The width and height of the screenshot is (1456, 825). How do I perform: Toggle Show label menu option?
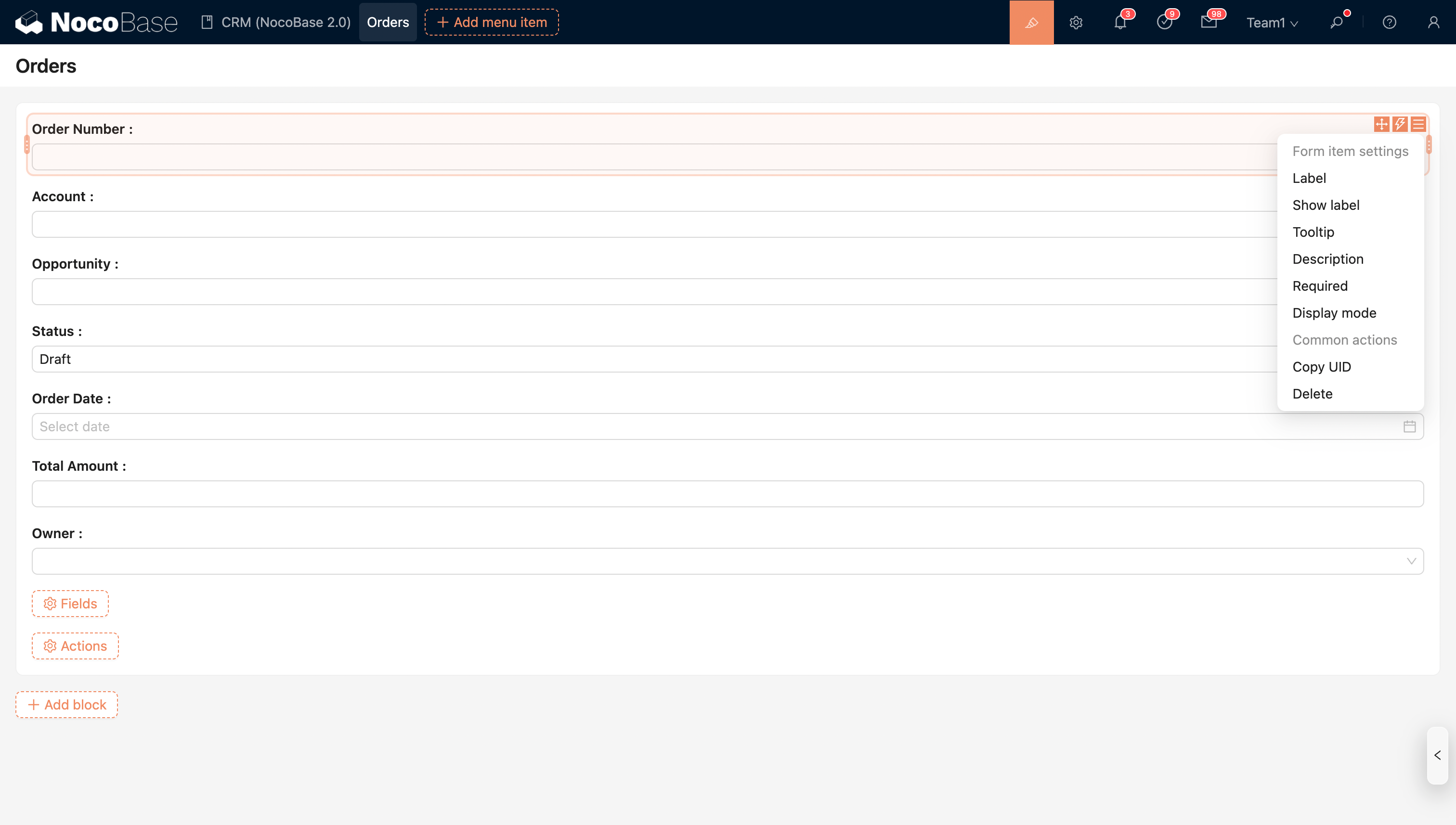tap(1326, 205)
